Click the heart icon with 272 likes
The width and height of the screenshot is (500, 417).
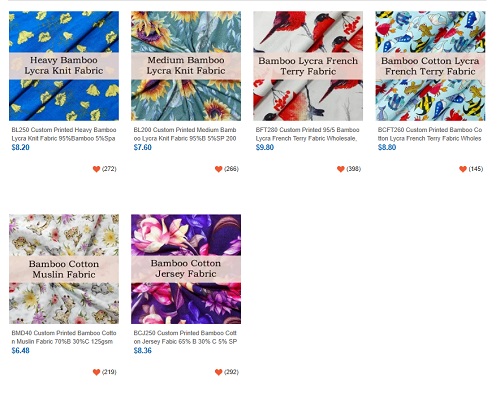[96, 169]
